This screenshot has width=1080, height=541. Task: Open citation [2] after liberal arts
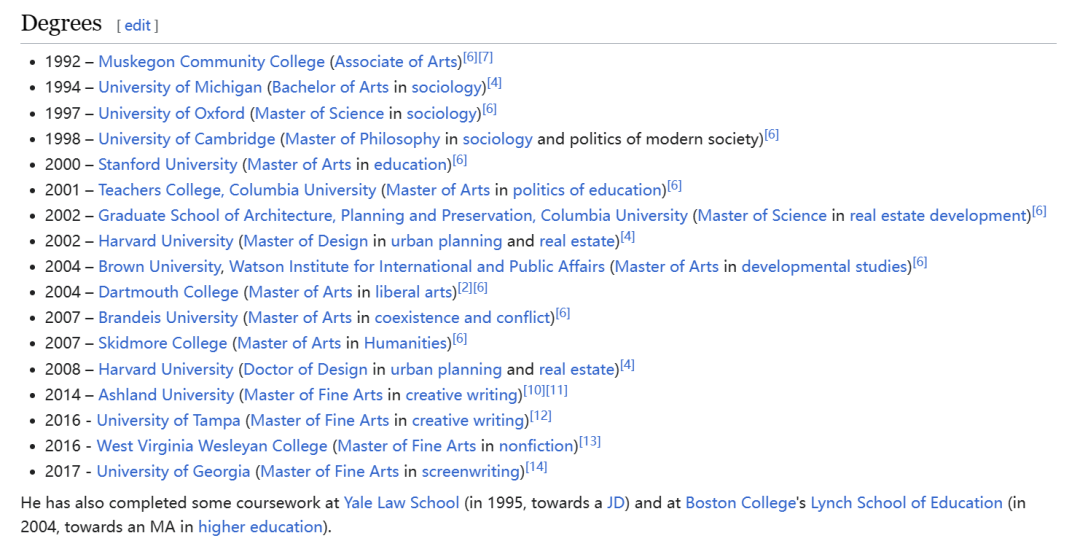(x=465, y=288)
